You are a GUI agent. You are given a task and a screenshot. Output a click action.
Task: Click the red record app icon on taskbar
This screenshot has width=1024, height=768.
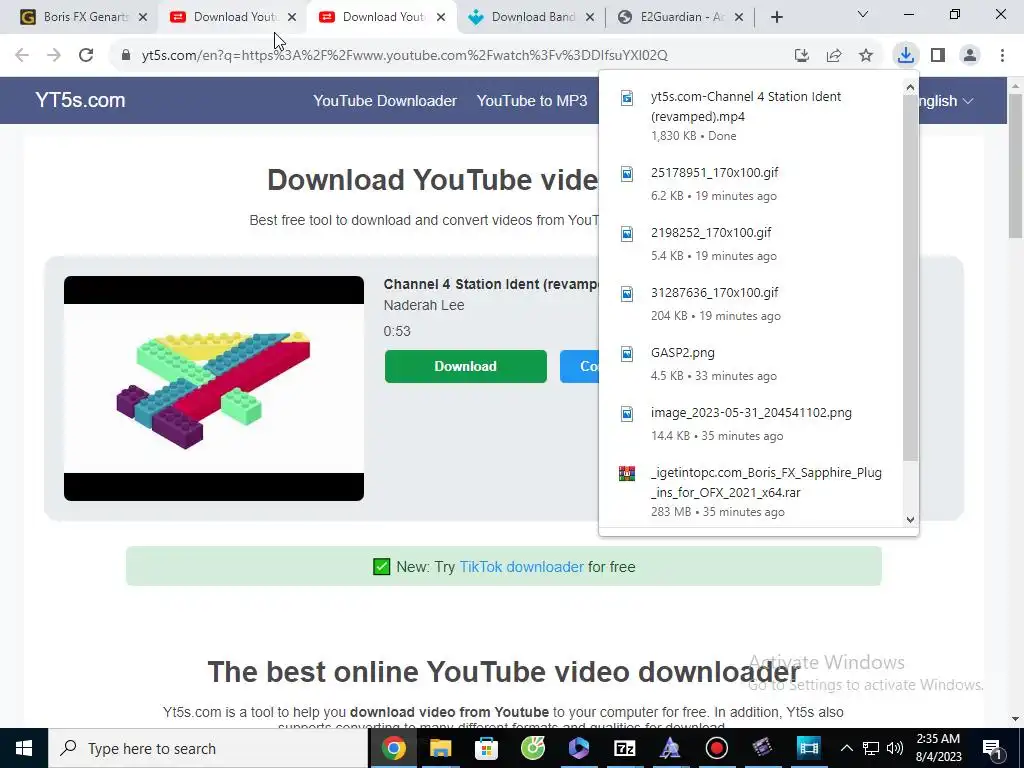716,748
